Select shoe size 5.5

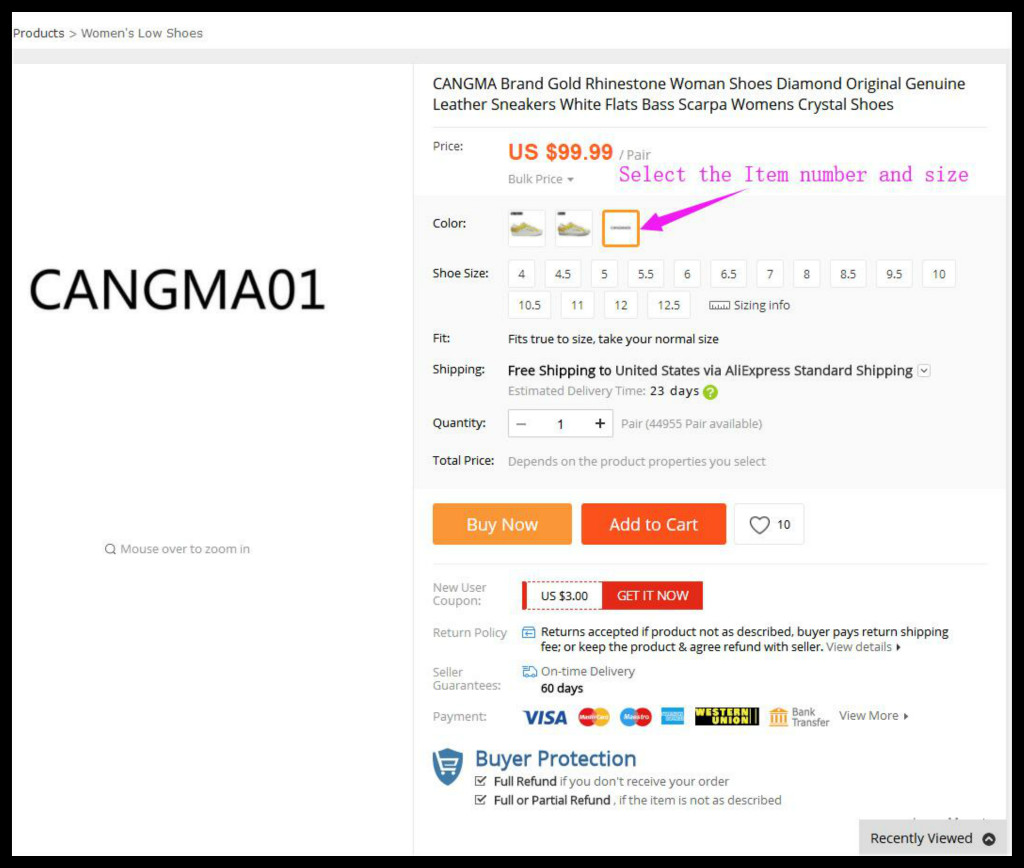coord(646,274)
